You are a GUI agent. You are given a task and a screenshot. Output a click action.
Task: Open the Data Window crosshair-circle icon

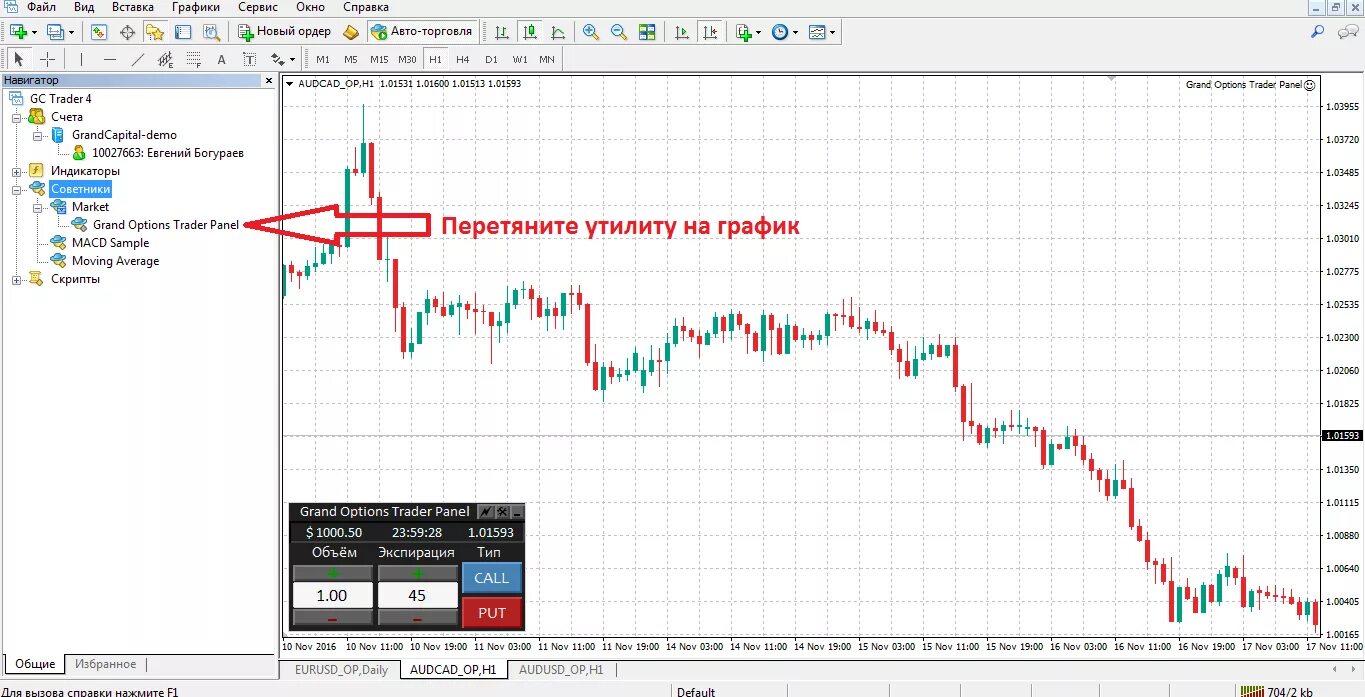[127, 32]
